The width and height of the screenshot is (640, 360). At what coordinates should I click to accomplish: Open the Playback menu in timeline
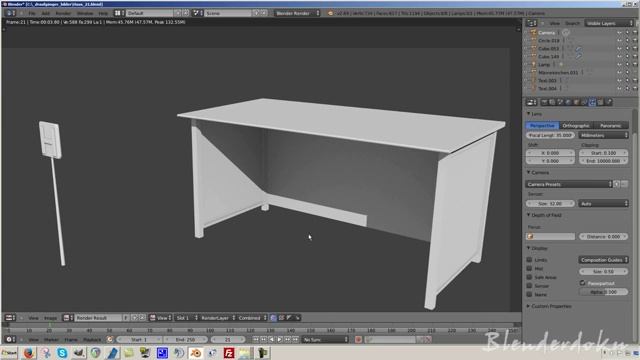(92, 339)
